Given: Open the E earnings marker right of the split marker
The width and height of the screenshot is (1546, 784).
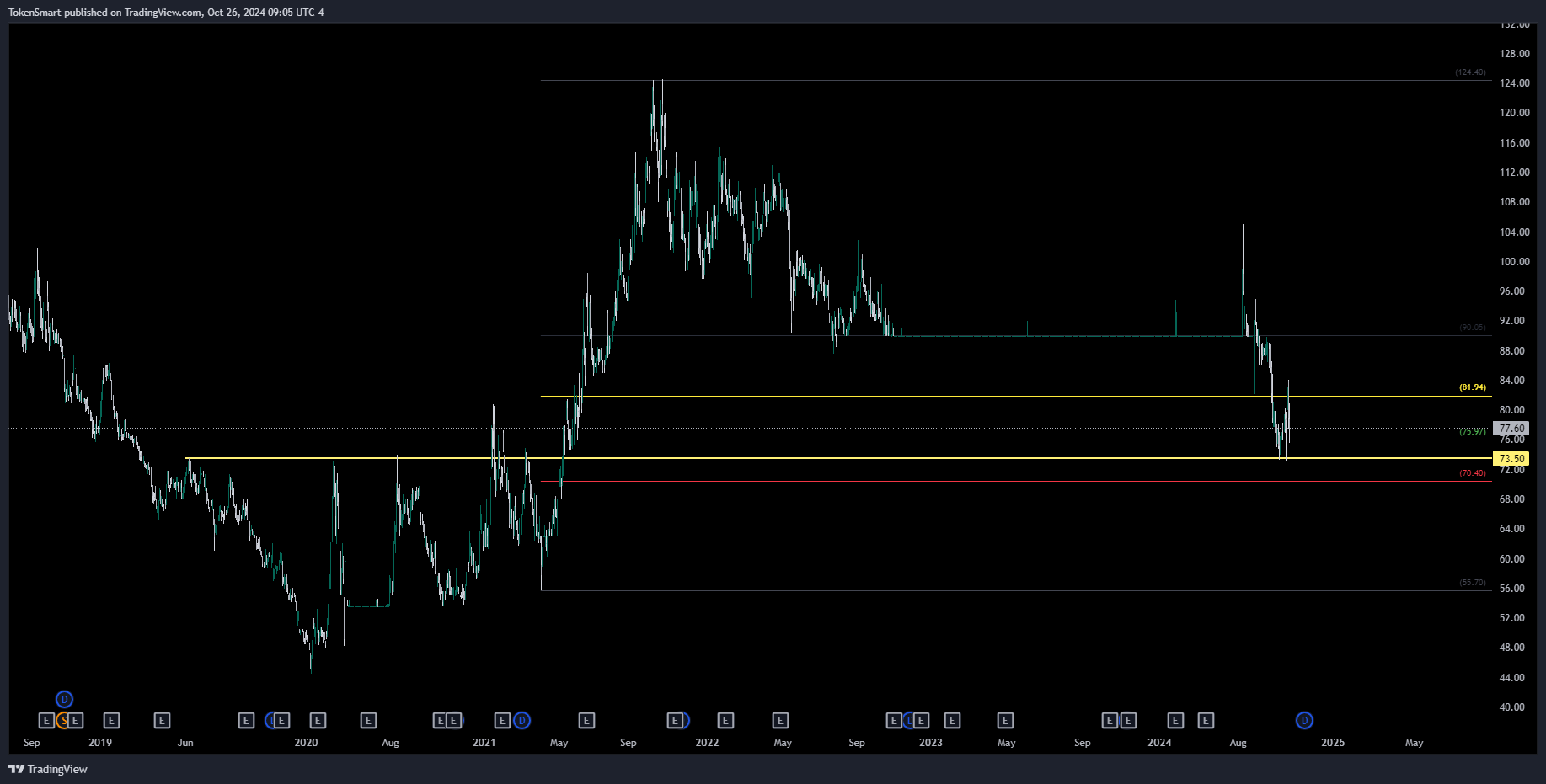Looking at the screenshot, I should pos(76,721).
